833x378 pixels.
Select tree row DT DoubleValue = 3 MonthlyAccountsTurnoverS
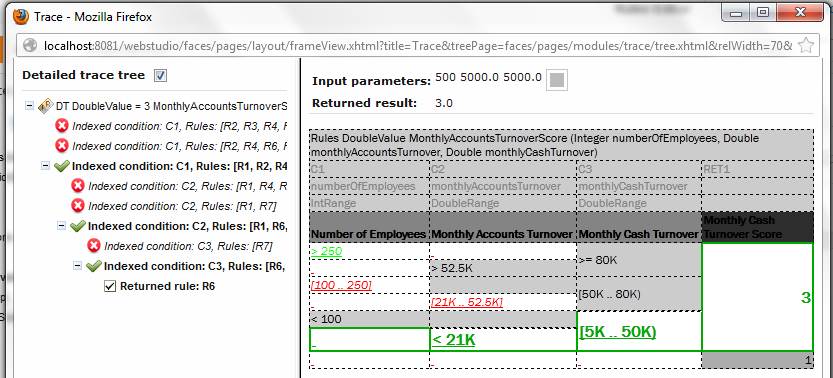(x=171, y=106)
